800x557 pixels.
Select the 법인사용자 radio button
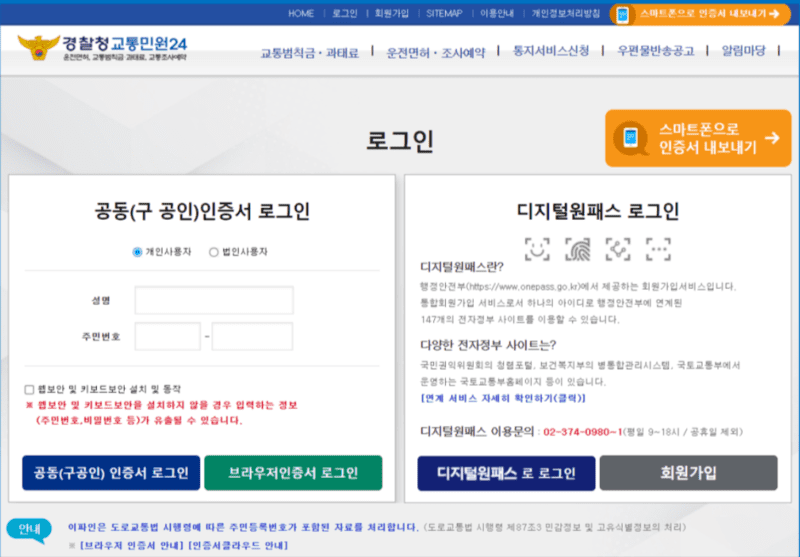(213, 252)
